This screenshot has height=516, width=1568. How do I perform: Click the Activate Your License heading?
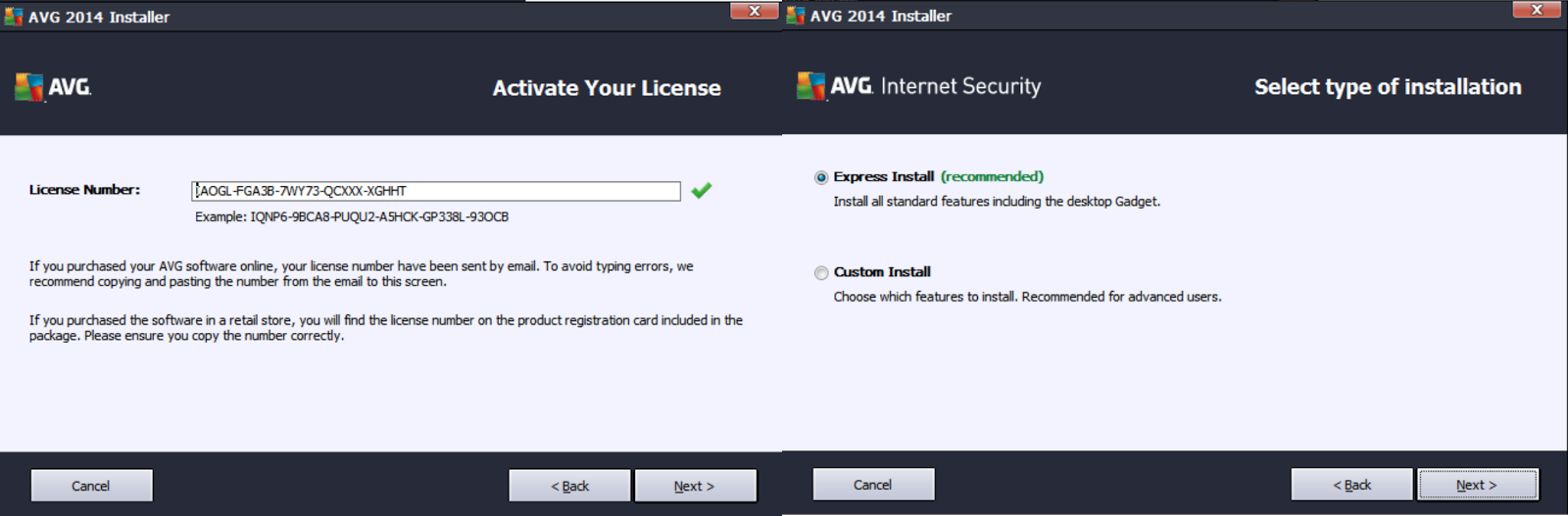[607, 88]
